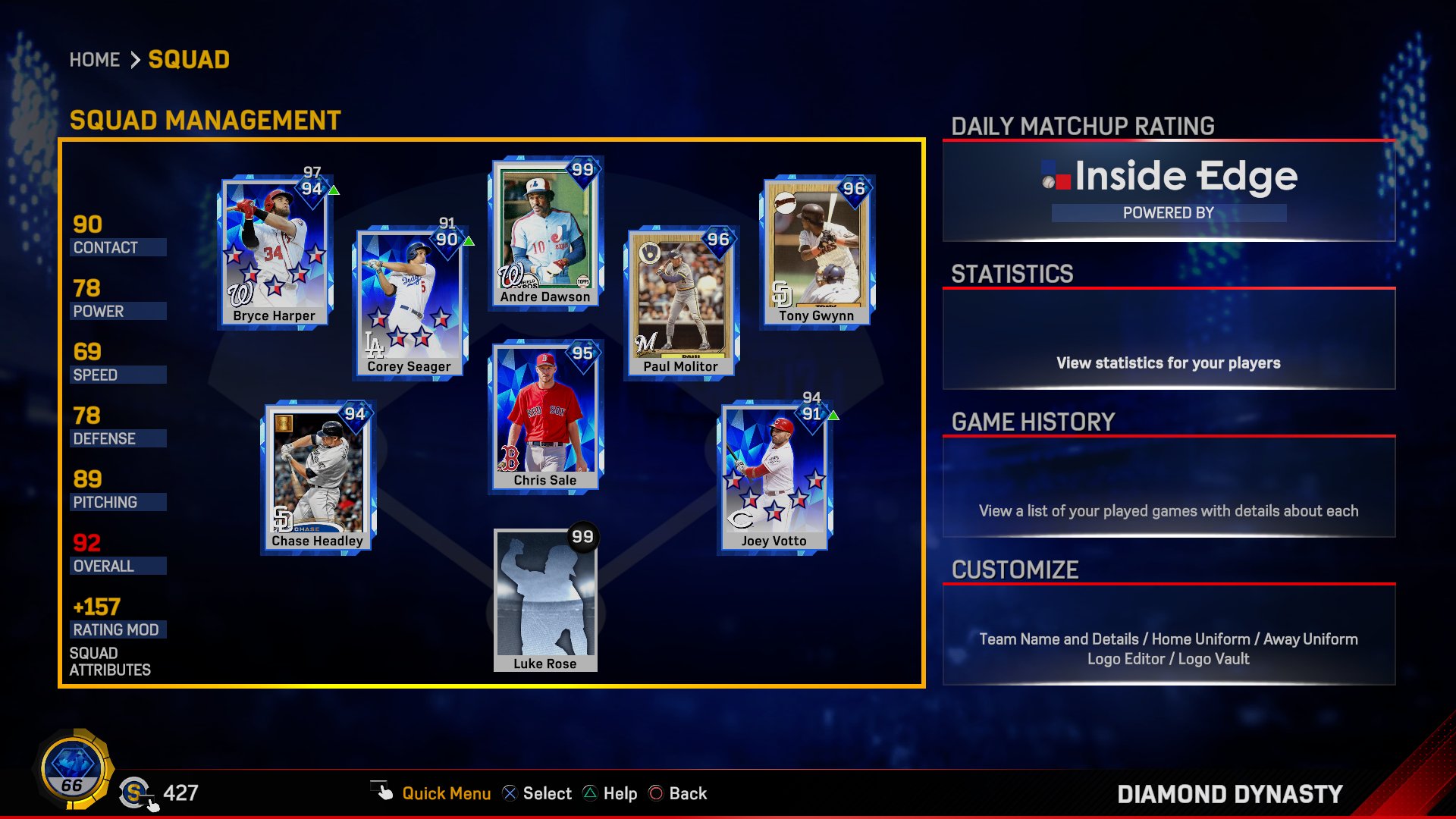Choose the Paul Molitor player card

[x=681, y=303]
